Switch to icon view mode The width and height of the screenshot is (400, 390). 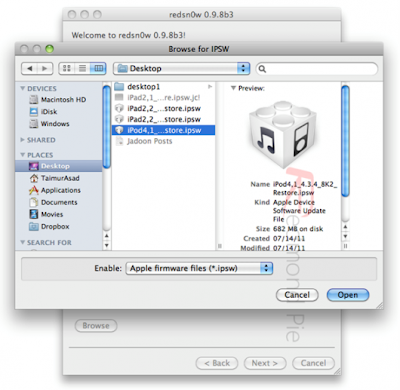click(x=67, y=68)
